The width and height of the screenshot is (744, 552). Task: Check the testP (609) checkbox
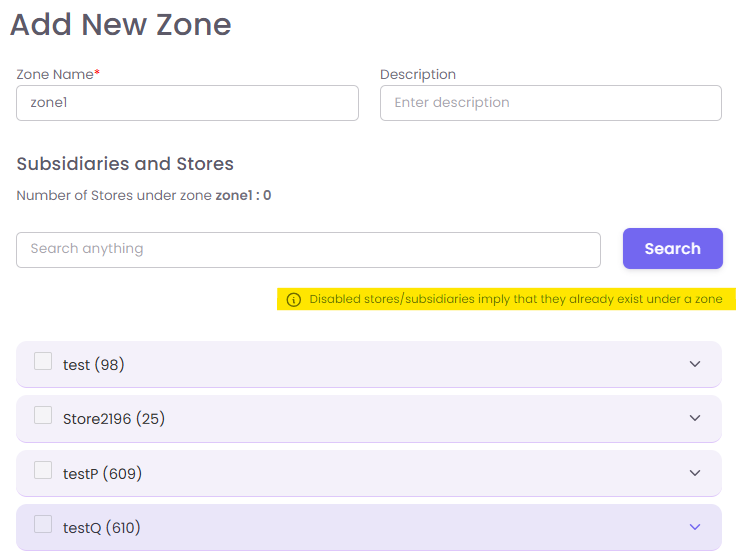[x=43, y=470]
